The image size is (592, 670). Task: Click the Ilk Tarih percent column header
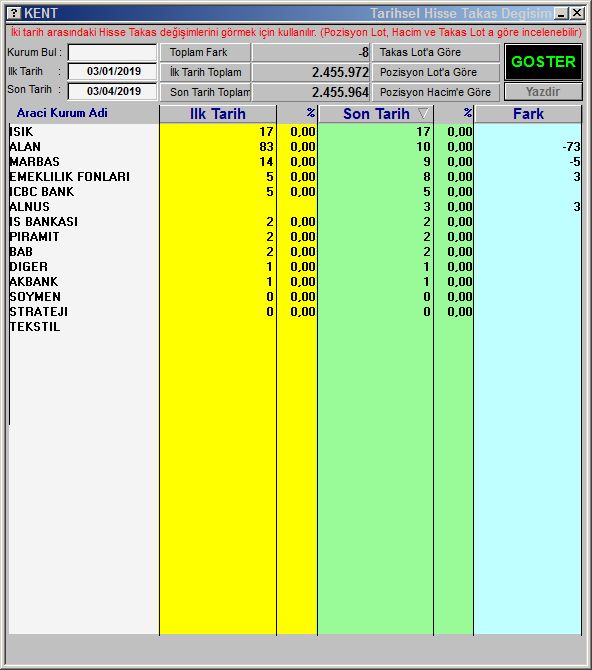tap(297, 114)
